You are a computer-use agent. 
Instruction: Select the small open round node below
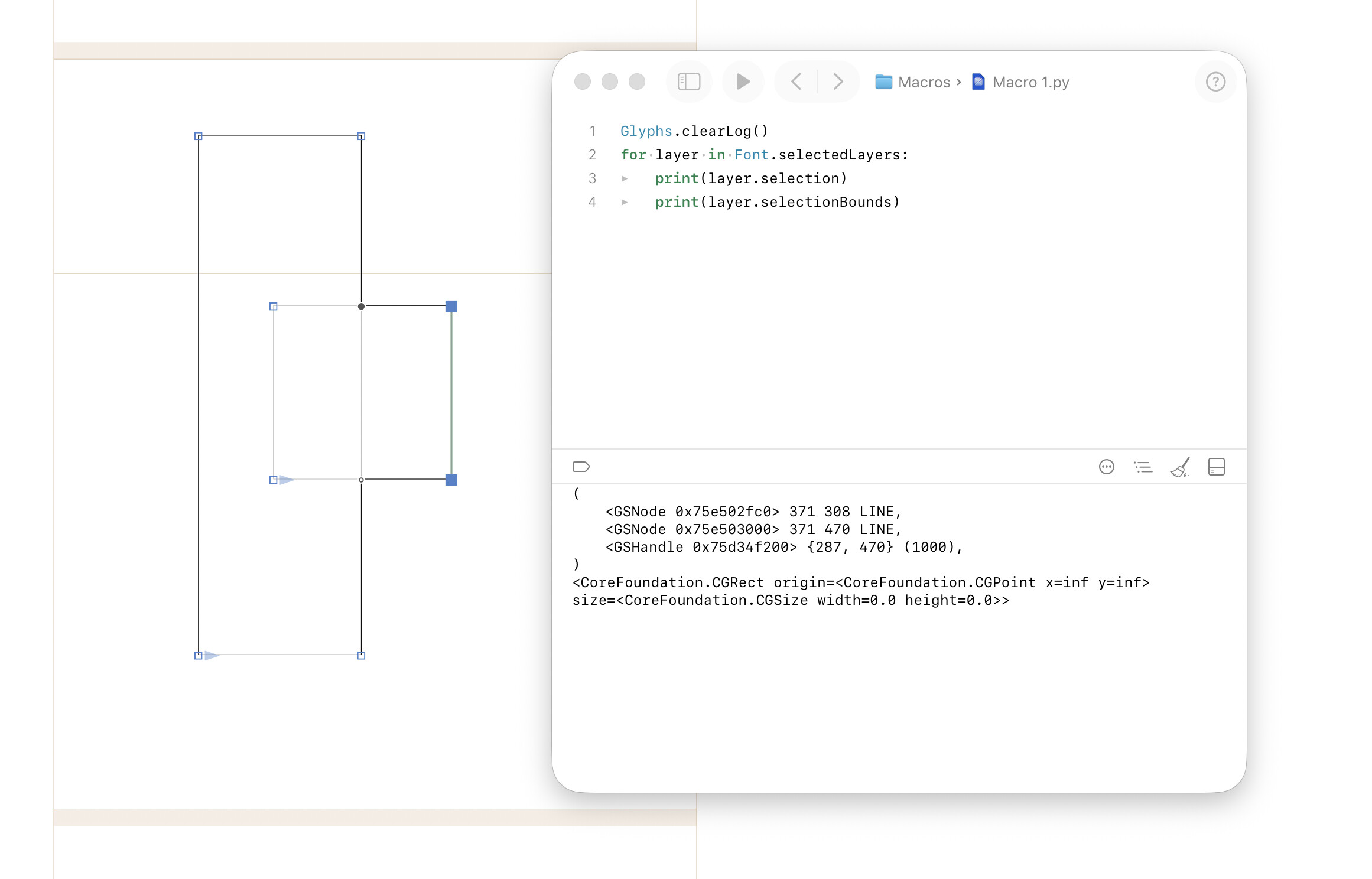(361, 480)
